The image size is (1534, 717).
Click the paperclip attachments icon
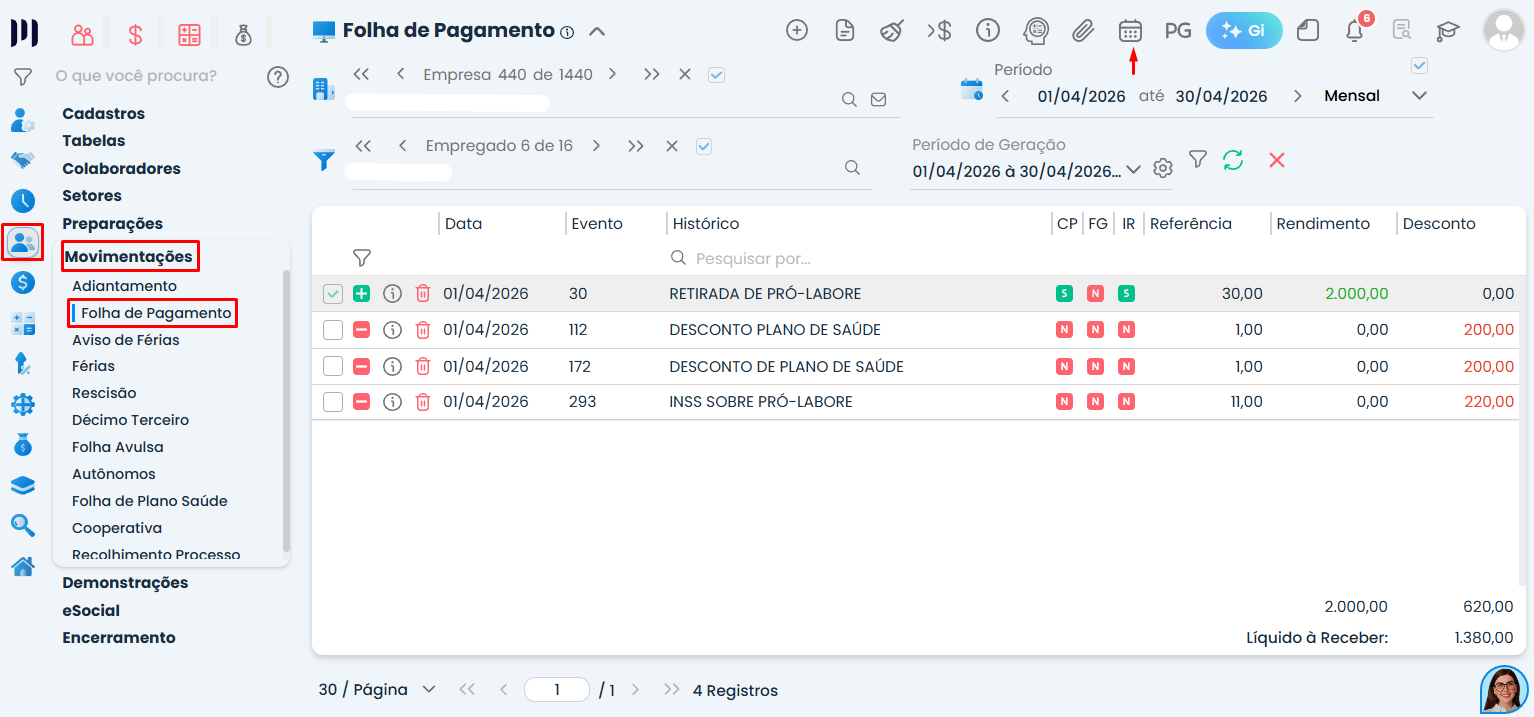click(1083, 30)
